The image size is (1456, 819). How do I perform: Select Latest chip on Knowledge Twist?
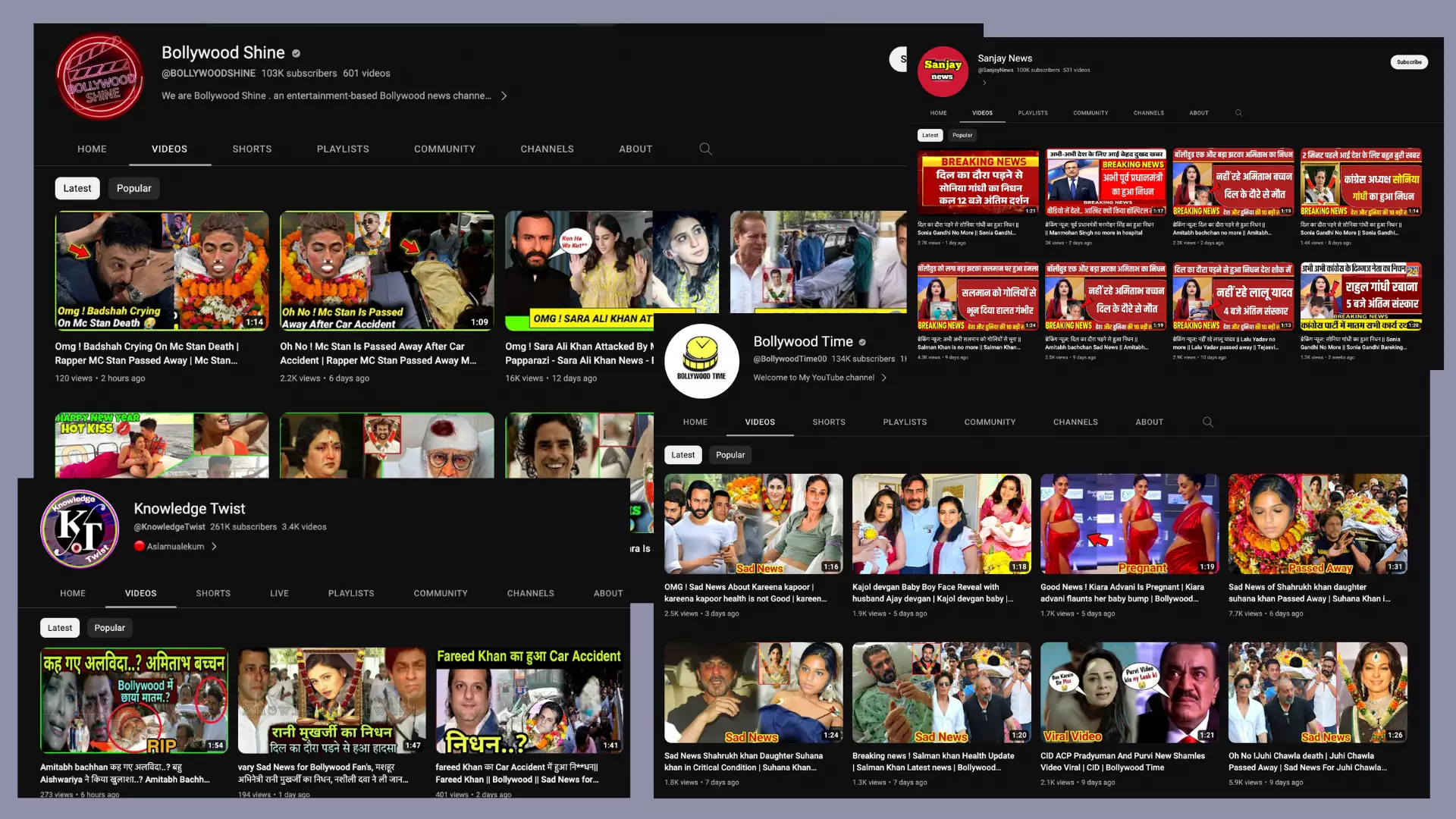tap(60, 628)
